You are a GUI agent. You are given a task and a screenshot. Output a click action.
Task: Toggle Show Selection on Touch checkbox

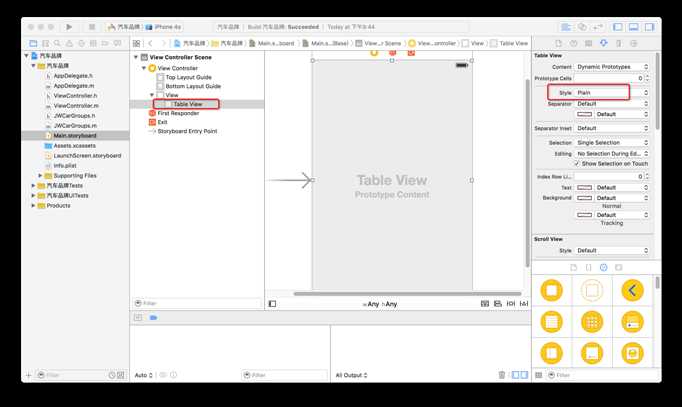click(577, 163)
